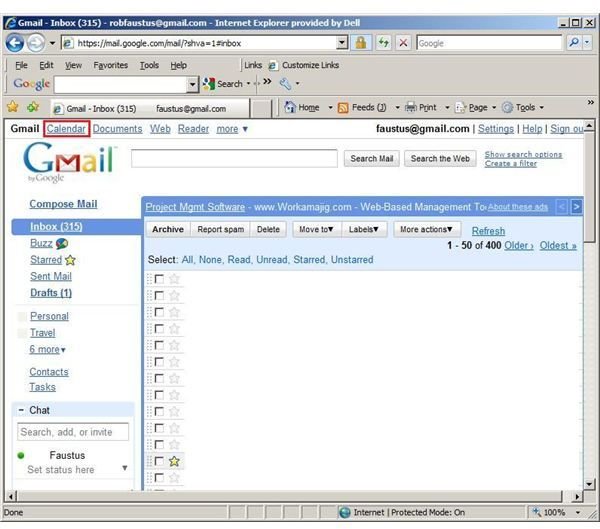Click the Print printer icon
Screen dimensions: 600x529
click(x=411, y=107)
